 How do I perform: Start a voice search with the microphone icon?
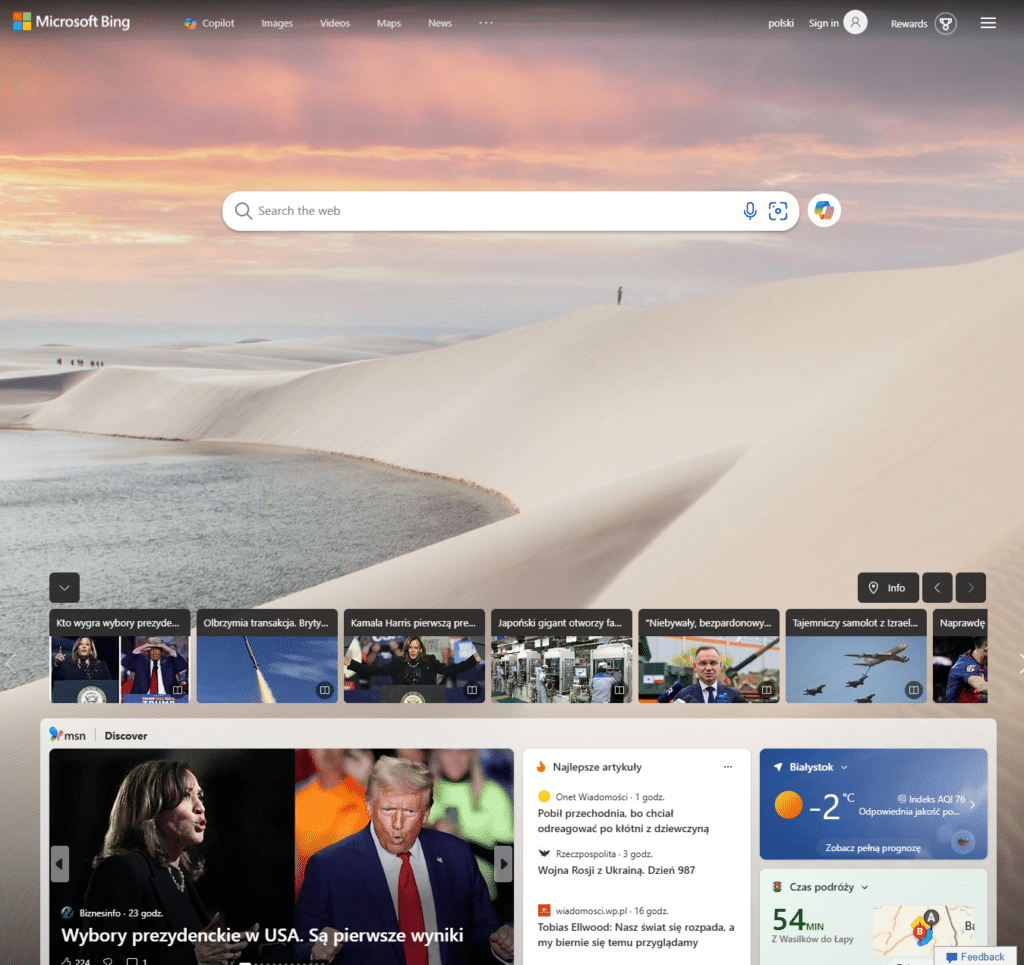tap(750, 211)
